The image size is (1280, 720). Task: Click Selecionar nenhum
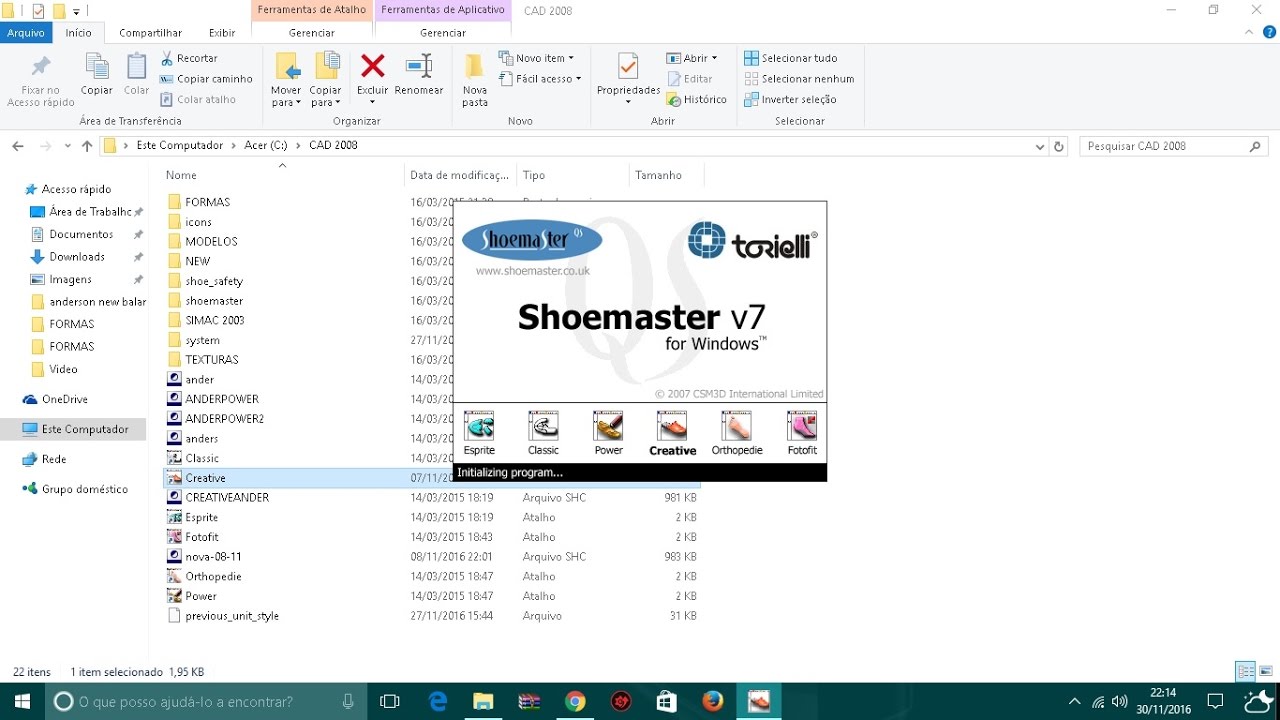pyautogui.click(x=799, y=79)
